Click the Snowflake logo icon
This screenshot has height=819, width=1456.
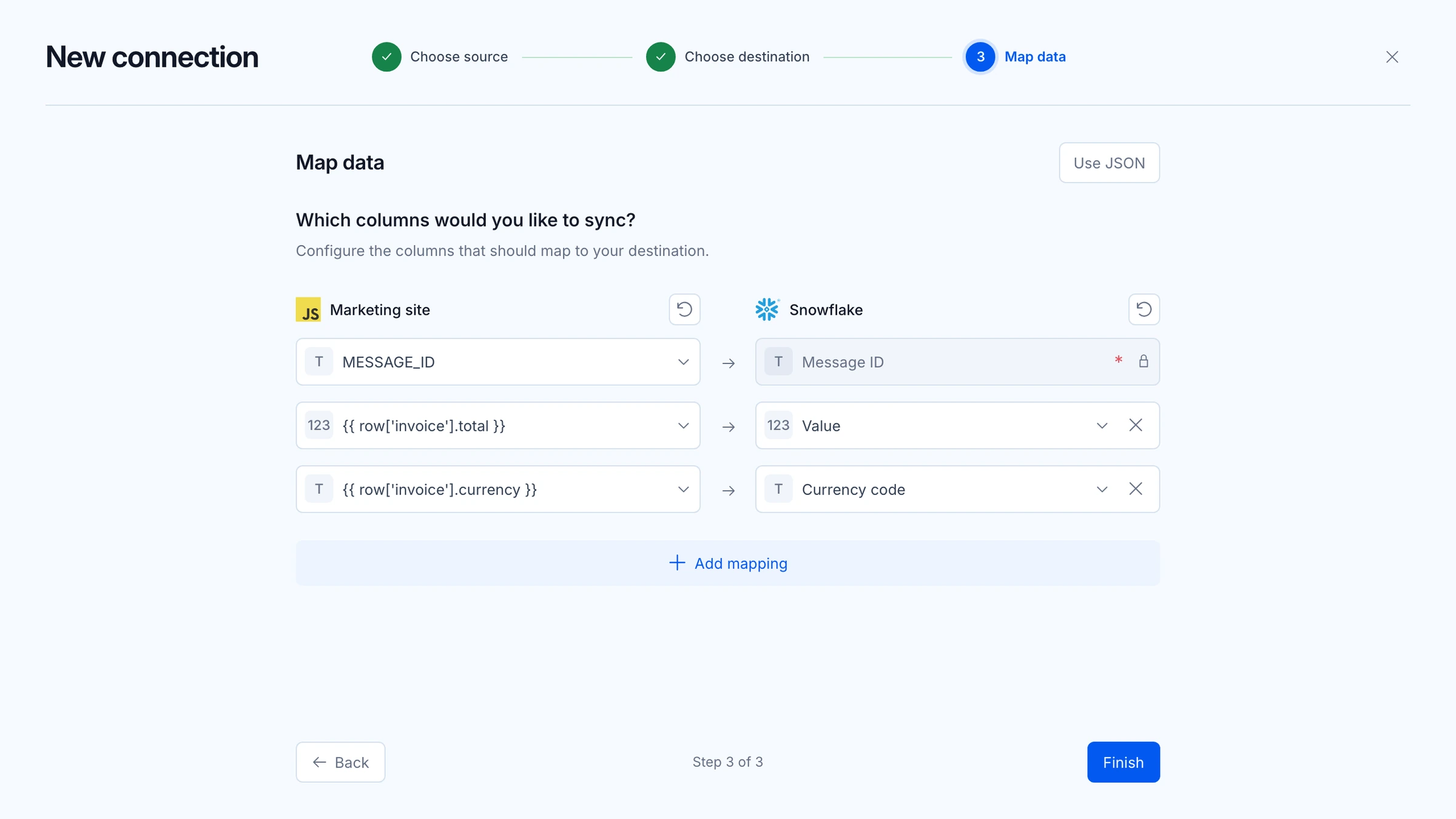click(767, 309)
